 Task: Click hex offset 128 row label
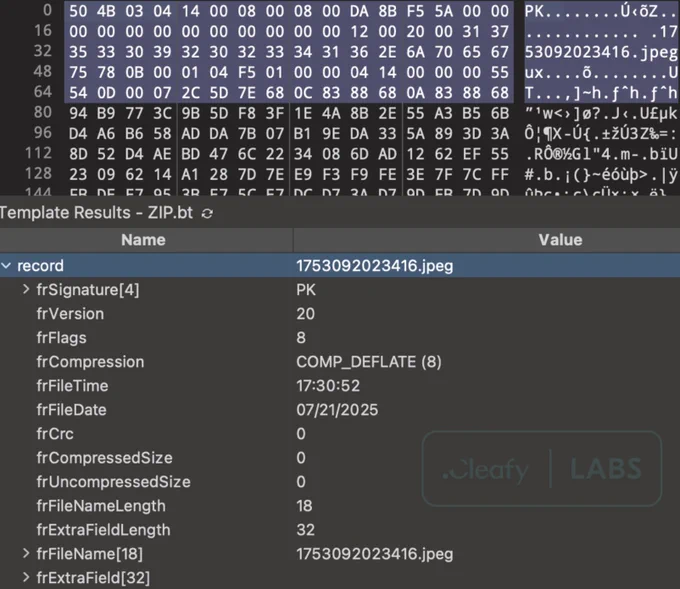coord(39,173)
